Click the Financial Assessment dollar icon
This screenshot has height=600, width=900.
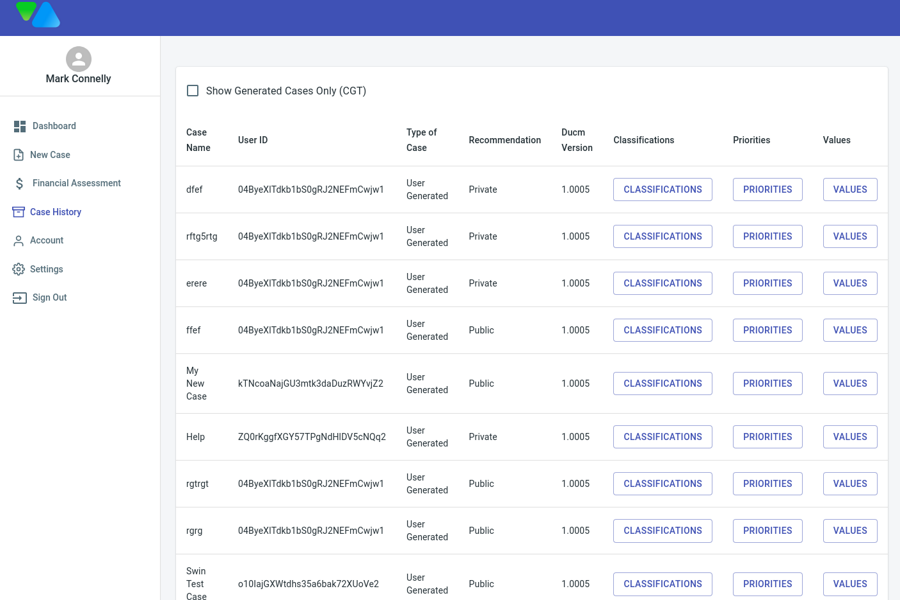click(19, 184)
